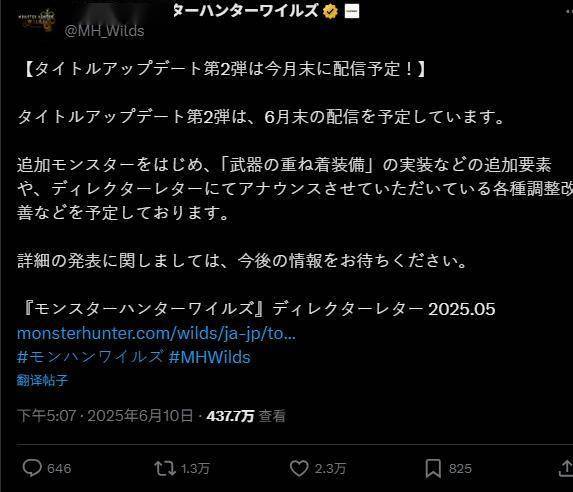Click the 646 reply count

59,469
